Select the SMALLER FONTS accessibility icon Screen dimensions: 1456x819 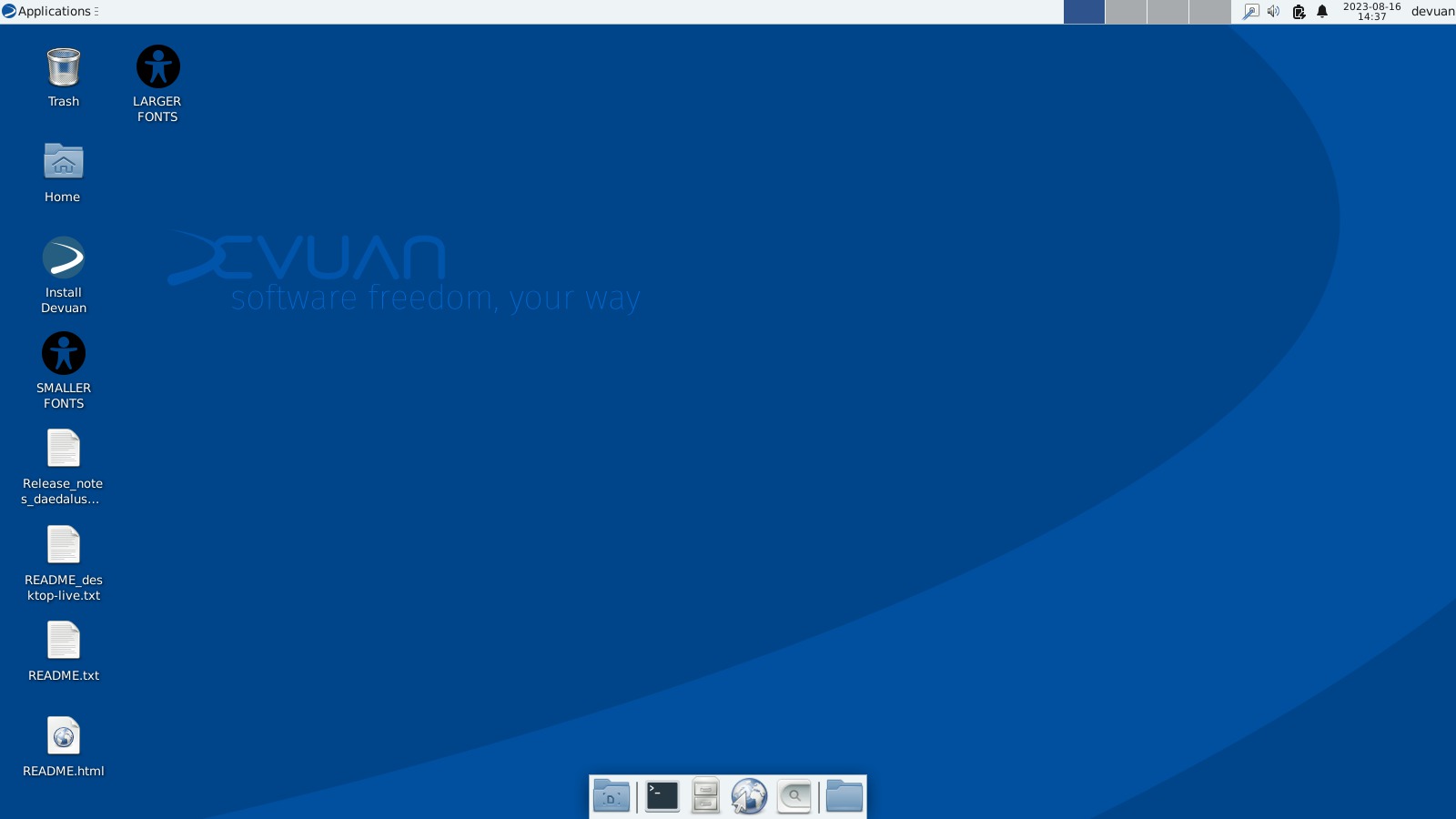[64, 353]
